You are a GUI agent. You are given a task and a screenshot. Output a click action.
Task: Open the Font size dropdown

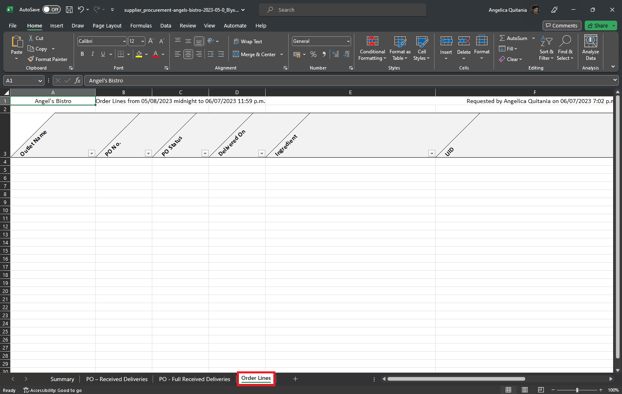(142, 41)
